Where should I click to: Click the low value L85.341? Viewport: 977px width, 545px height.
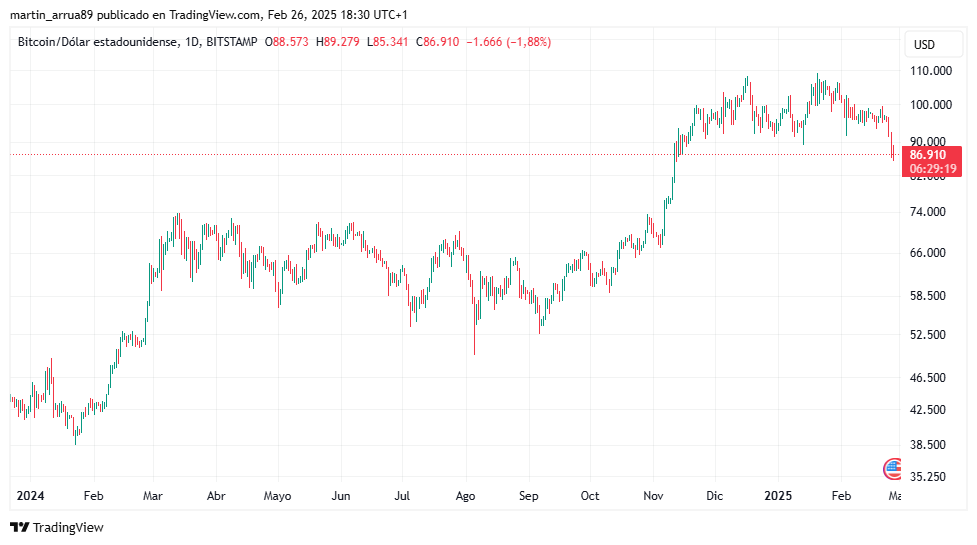pyautogui.click(x=388, y=42)
